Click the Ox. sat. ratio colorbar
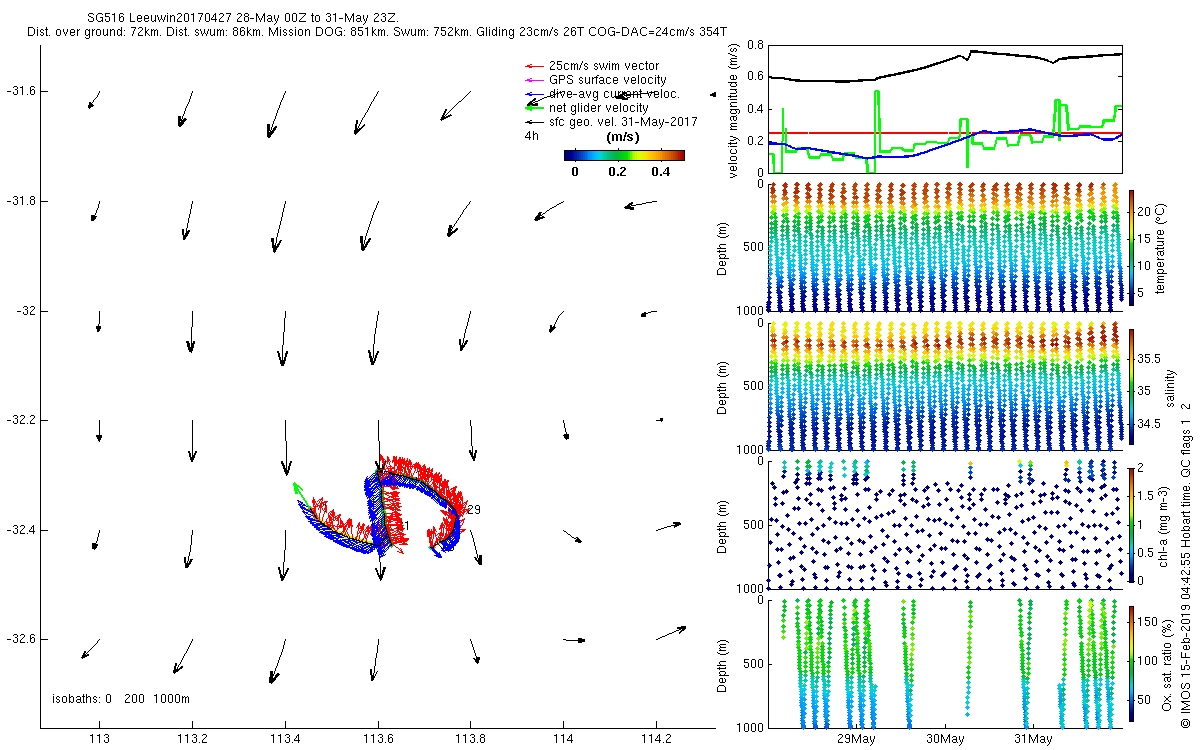Screen dimensions: 1200x750 (1131, 663)
